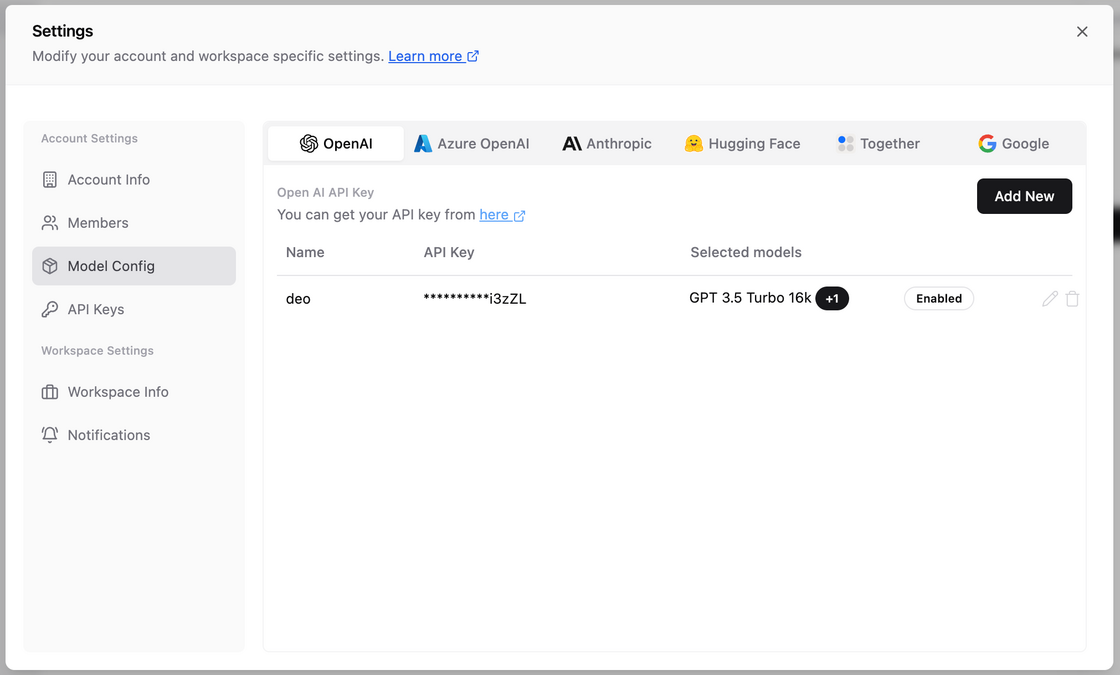Toggle the Enabled status badge for deo

tap(939, 299)
